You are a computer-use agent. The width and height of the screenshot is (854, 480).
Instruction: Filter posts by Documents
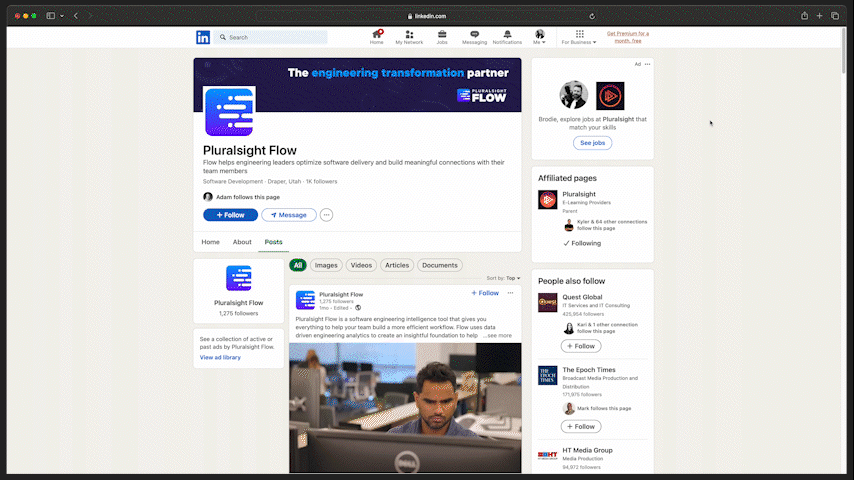tap(440, 265)
